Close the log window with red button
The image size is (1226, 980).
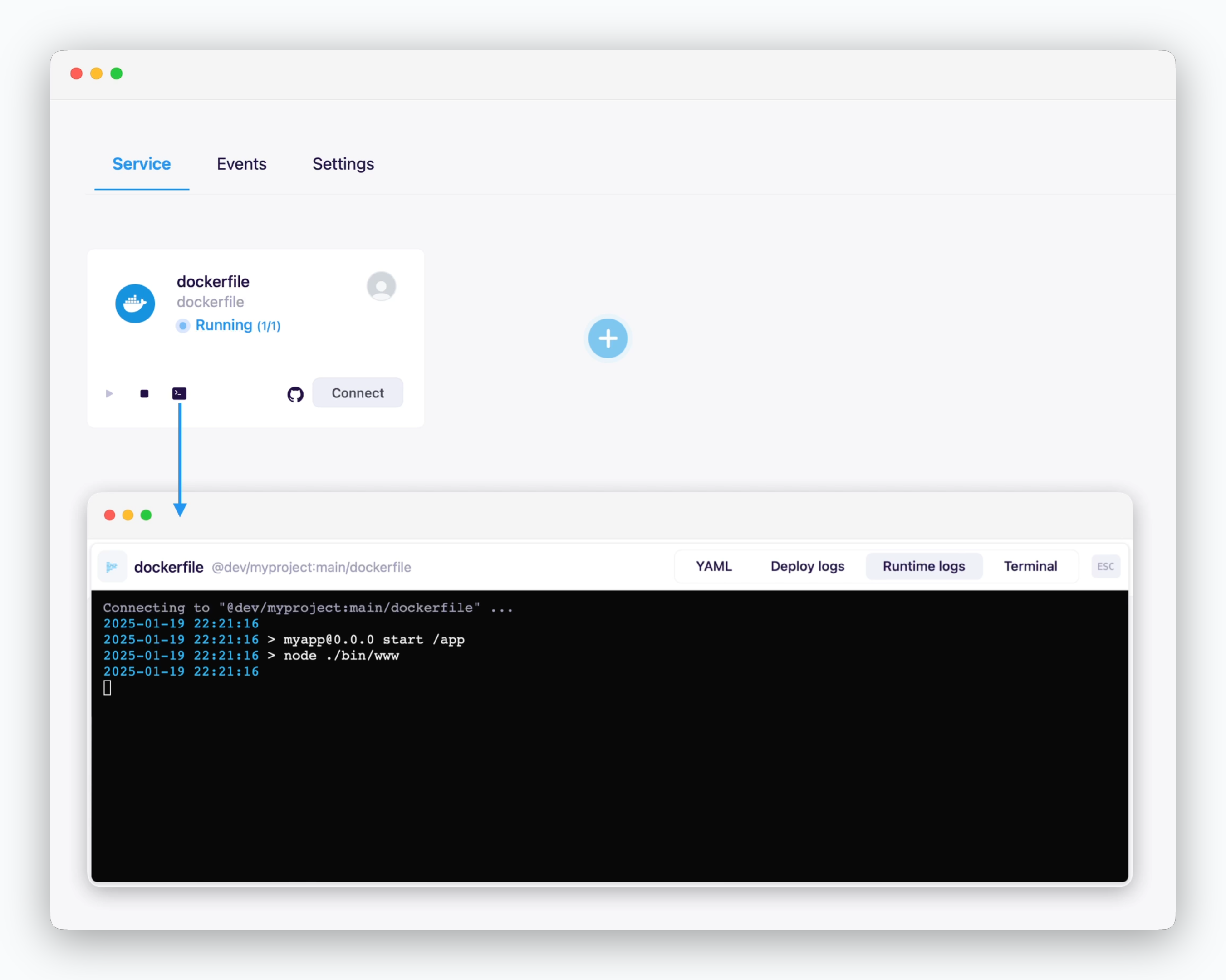pos(110,515)
